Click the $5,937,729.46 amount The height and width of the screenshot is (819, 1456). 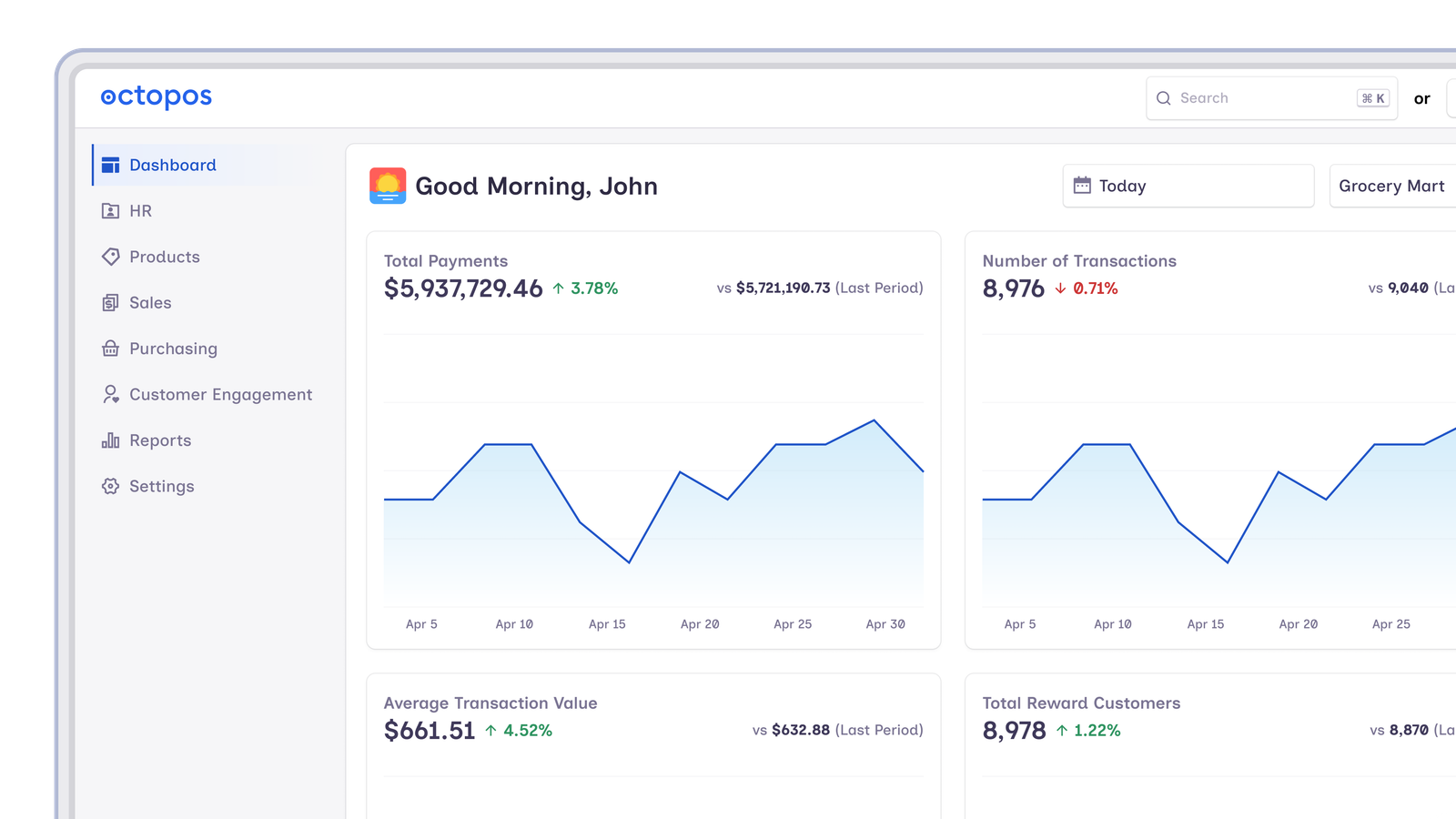tap(463, 288)
